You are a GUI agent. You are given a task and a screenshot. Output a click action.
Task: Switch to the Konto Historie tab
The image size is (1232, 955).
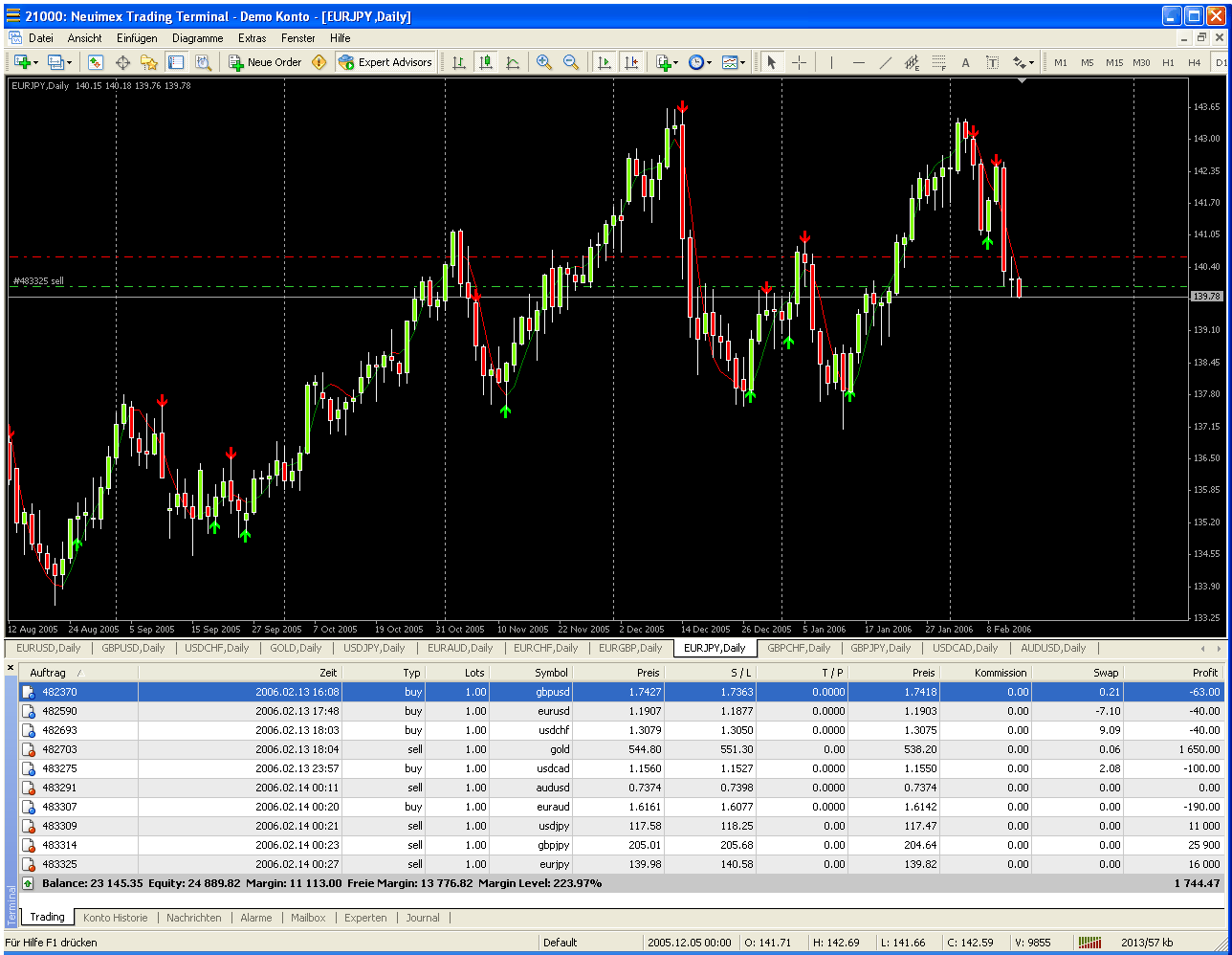pos(115,918)
